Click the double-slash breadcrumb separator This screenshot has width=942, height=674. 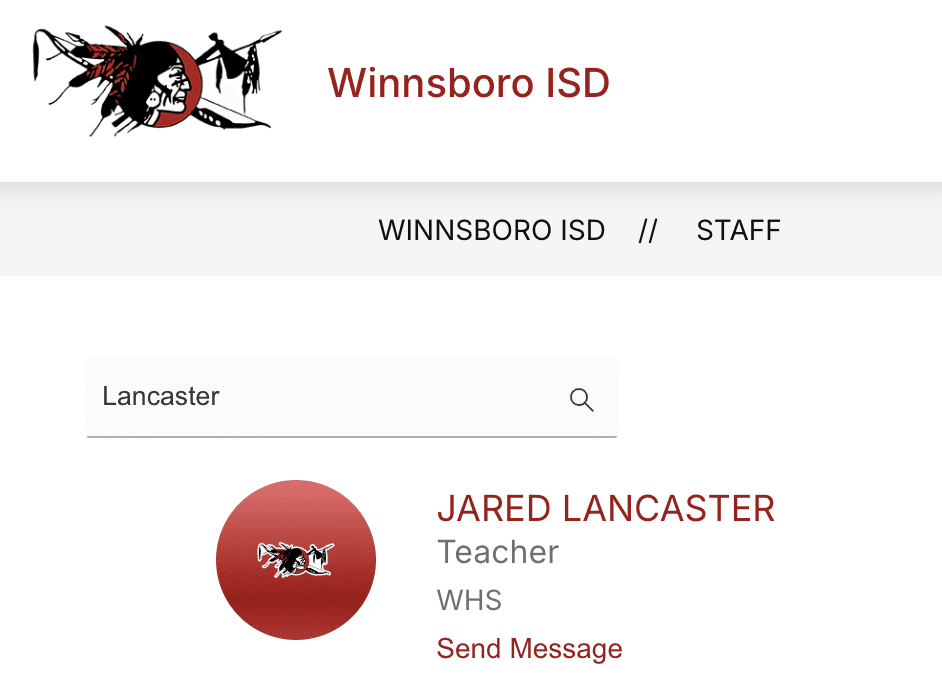pos(648,231)
